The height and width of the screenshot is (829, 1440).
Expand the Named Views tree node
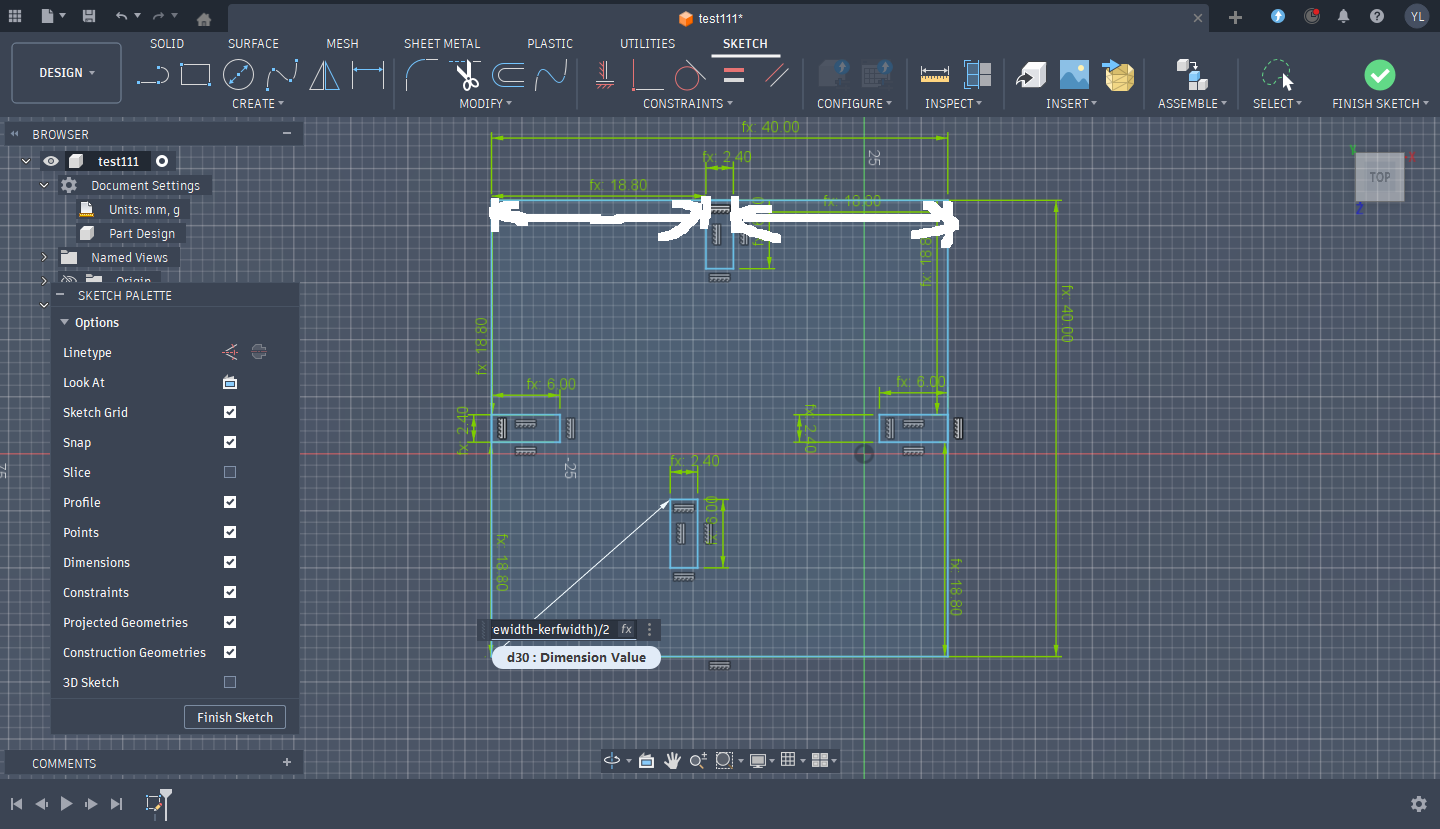[x=44, y=257]
